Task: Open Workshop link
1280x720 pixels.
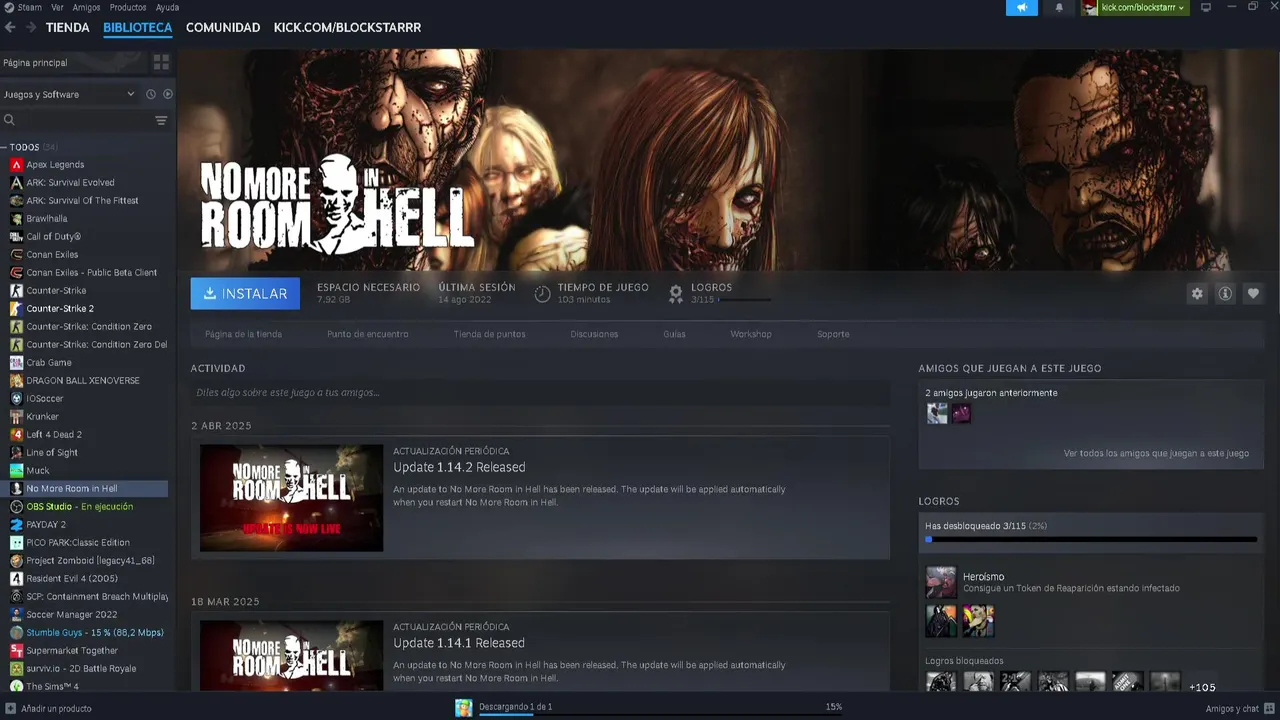Action: tap(751, 334)
